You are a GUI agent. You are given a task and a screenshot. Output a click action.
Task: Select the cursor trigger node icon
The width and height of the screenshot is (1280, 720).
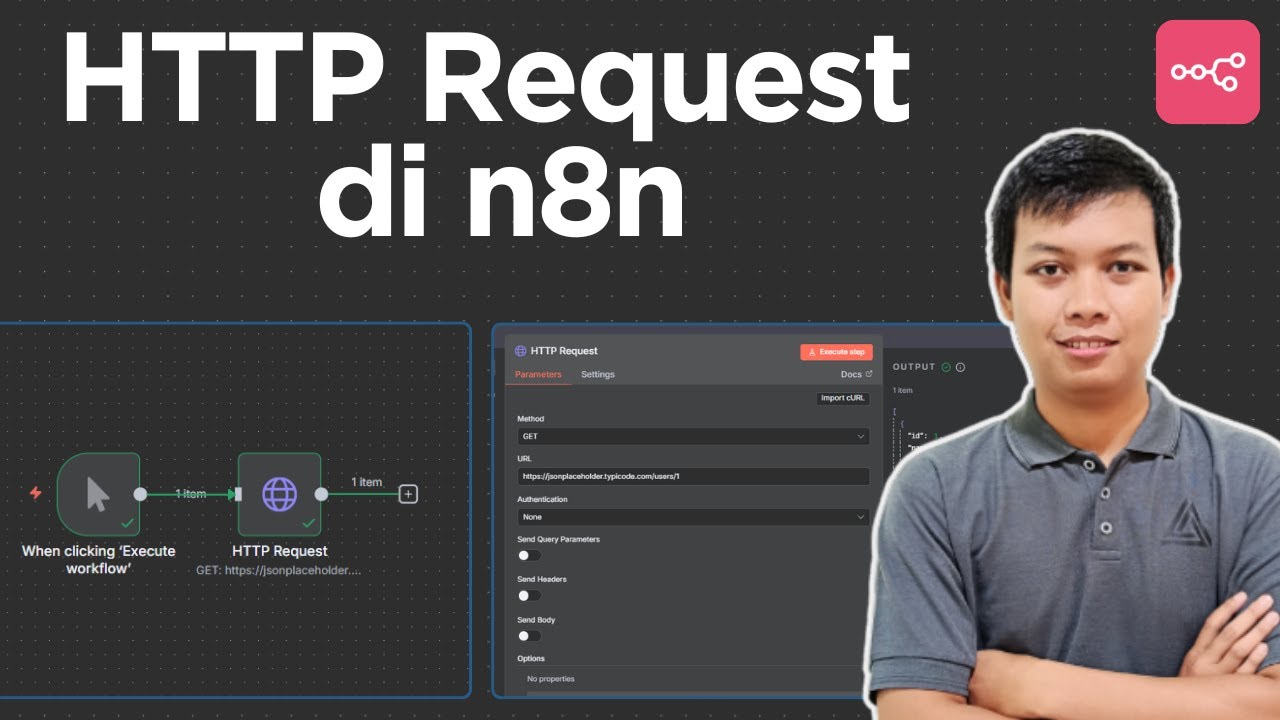[98, 494]
